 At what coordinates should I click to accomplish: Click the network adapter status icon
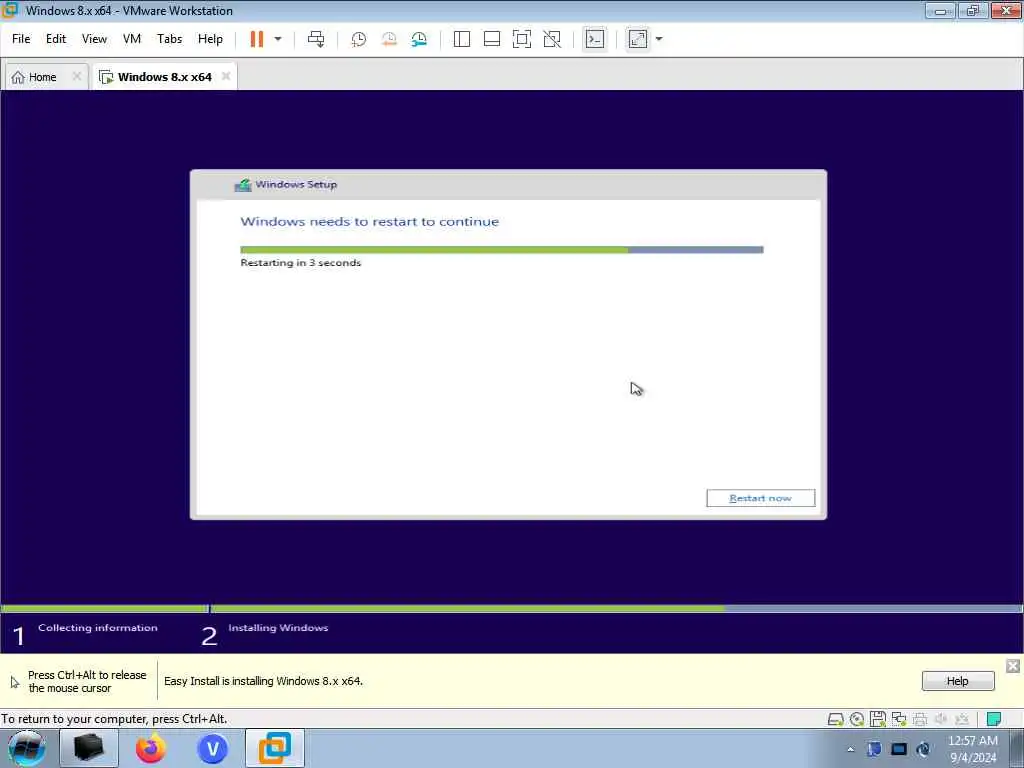tap(899, 720)
